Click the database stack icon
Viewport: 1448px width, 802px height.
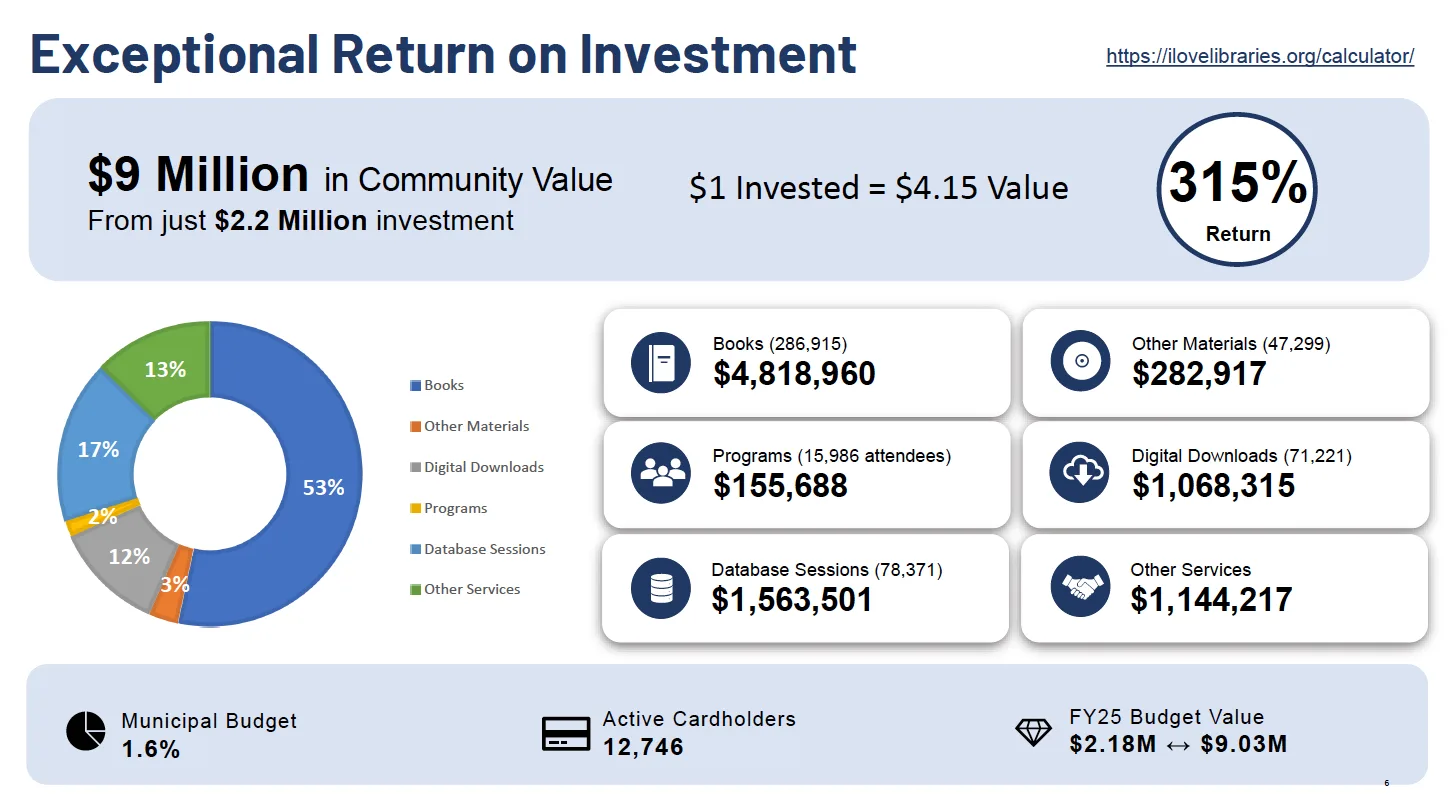coord(661,588)
